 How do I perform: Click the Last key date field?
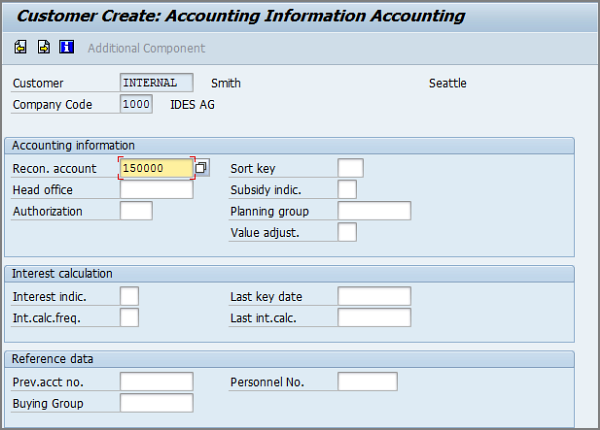374,296
